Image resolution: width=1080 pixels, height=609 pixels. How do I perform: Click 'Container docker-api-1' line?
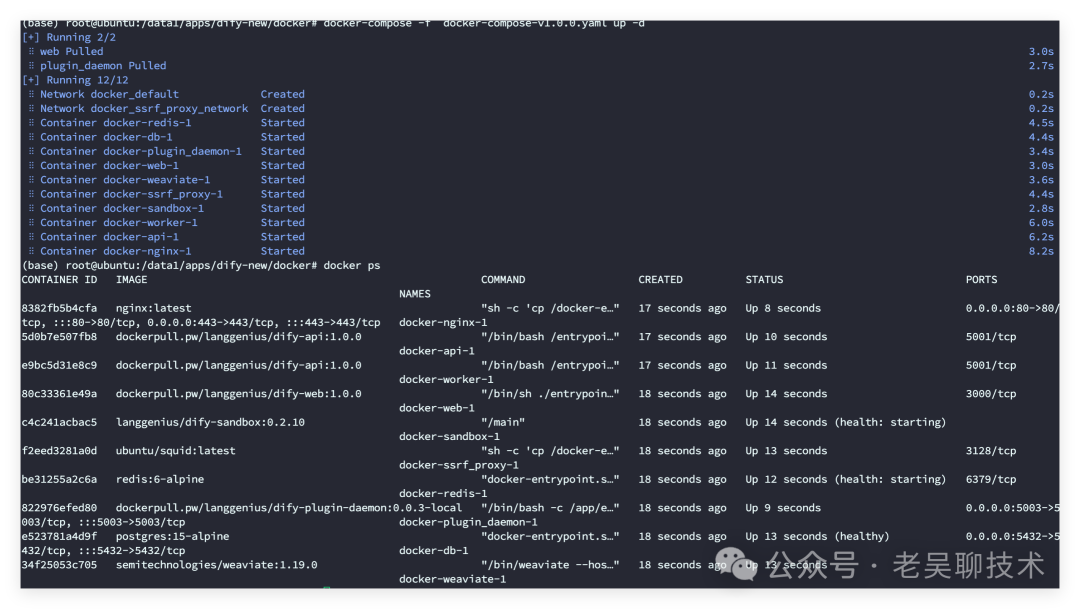[x=110, y=237]
